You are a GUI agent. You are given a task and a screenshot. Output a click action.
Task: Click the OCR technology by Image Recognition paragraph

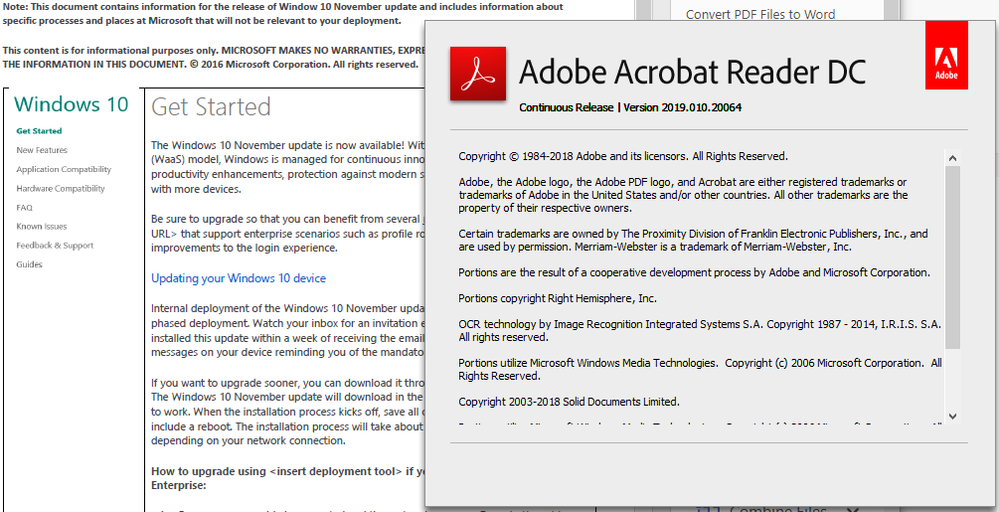[x=700, y=331]
